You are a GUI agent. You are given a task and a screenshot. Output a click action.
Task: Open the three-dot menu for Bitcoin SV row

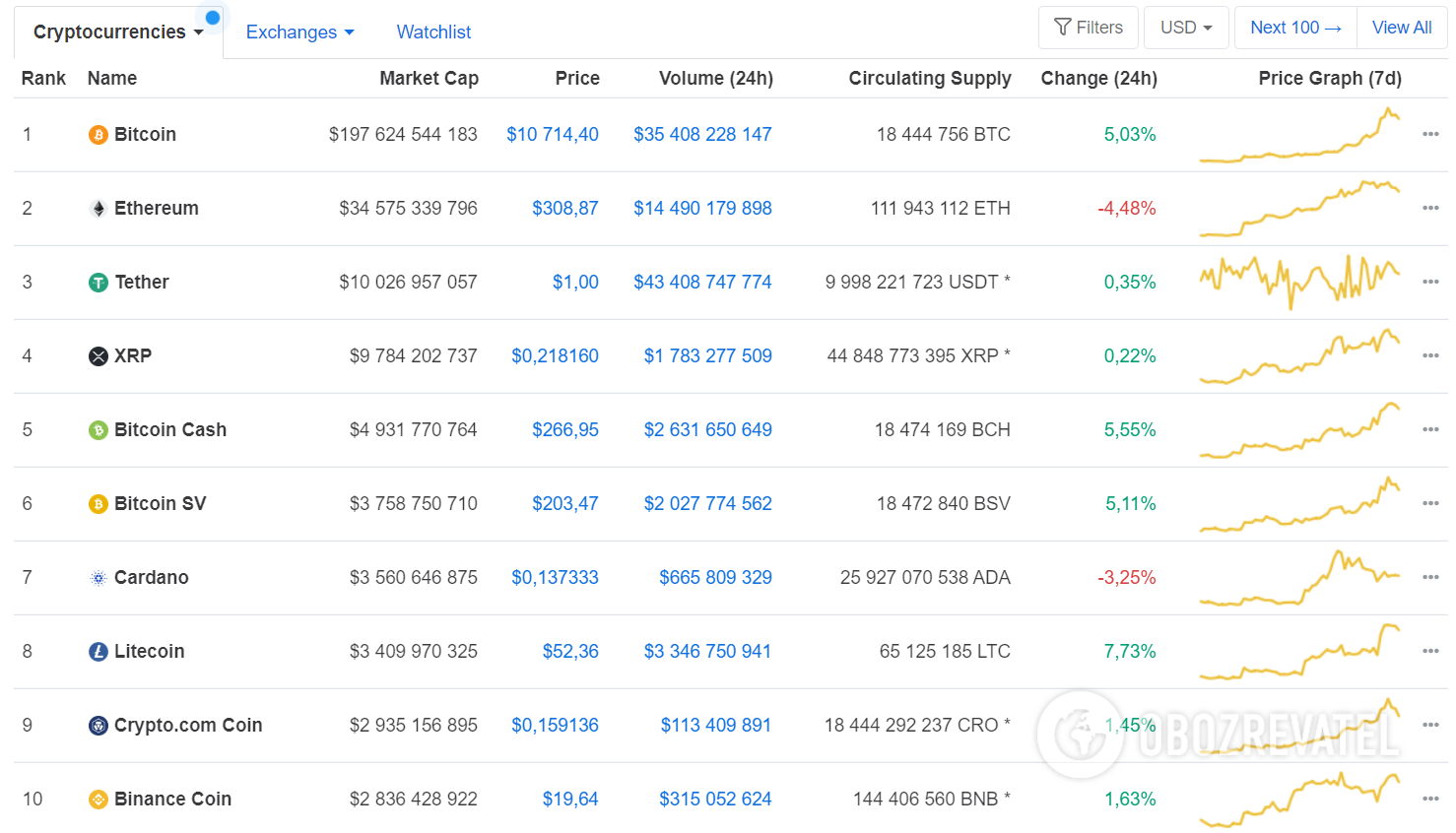click(x=1430, y=503)
